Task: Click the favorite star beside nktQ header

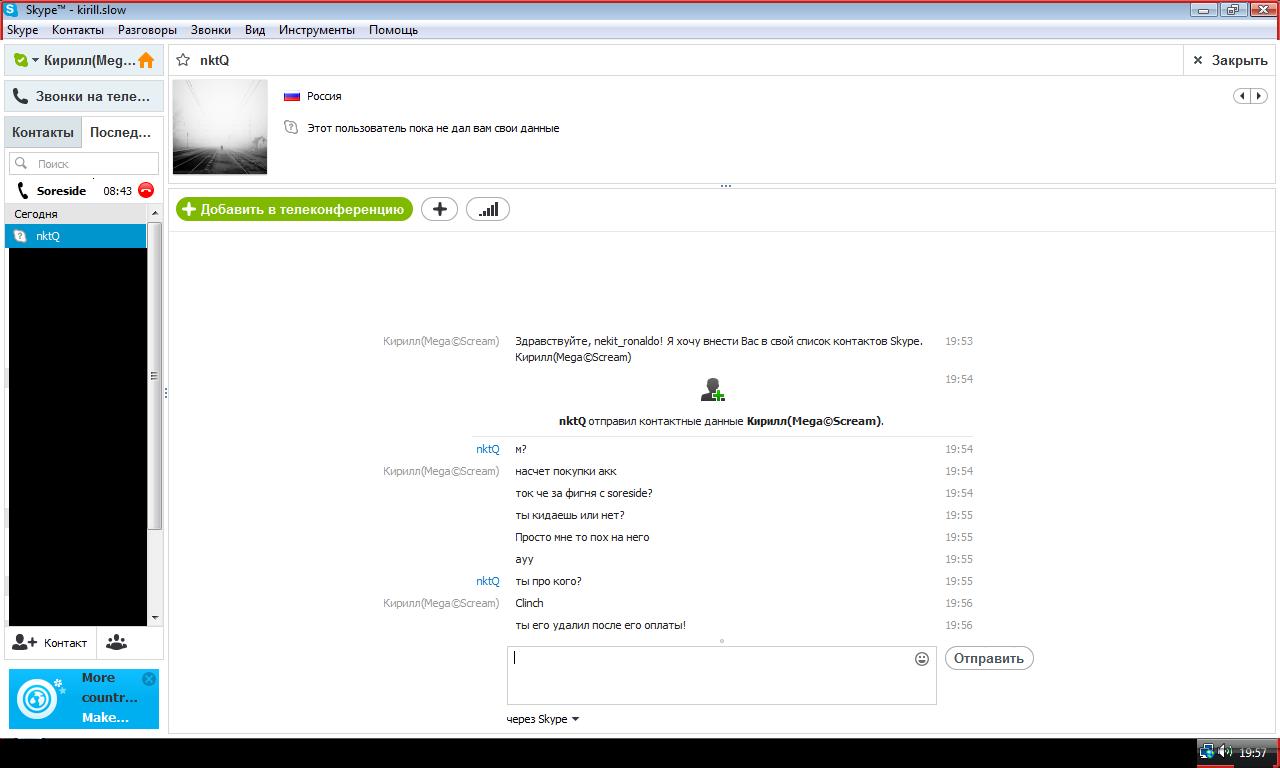Action: pyautogui.click(x=183, y=60)
